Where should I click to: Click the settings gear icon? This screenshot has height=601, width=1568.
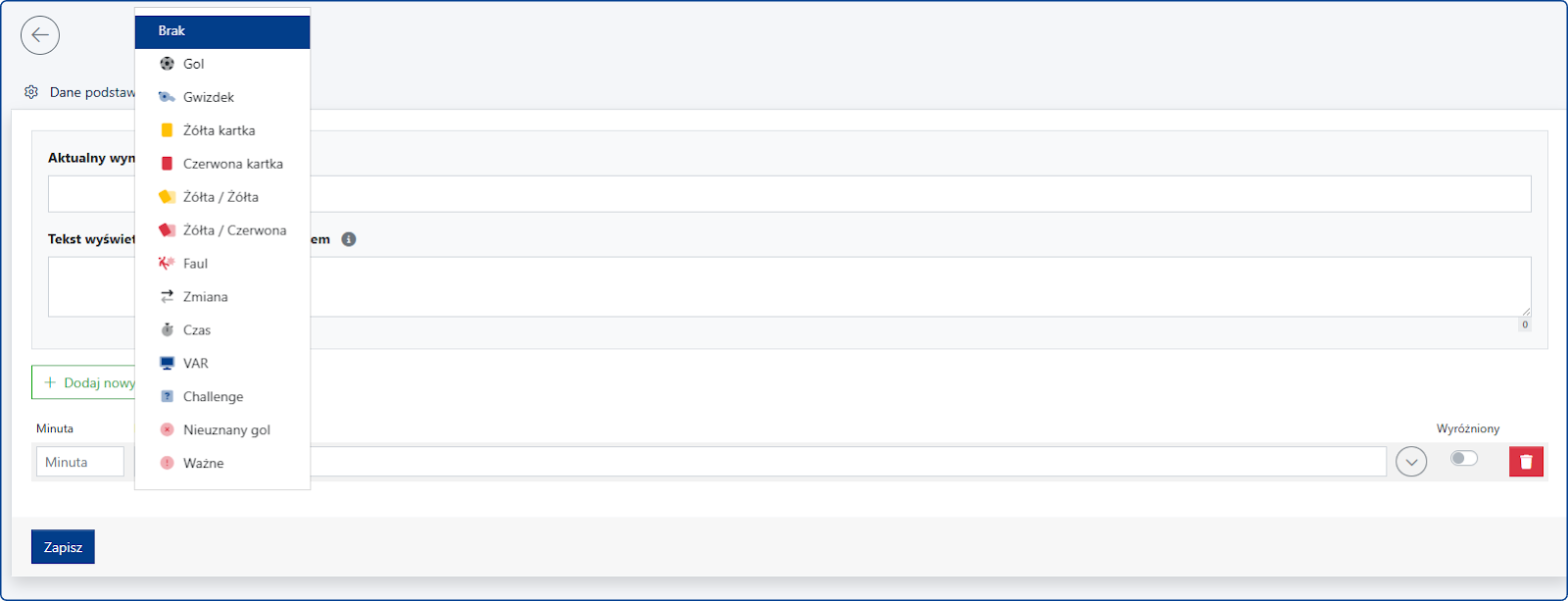click(x=31, y=92)
